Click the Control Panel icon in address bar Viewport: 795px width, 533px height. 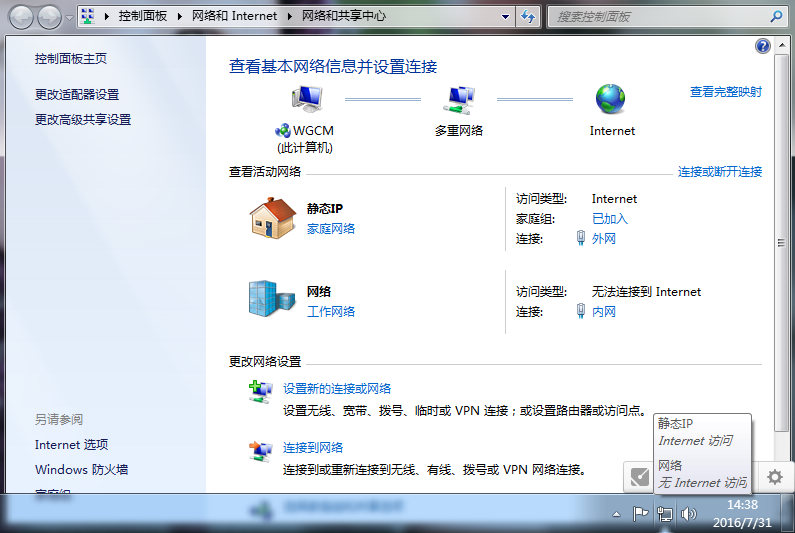tap(88, 16)
